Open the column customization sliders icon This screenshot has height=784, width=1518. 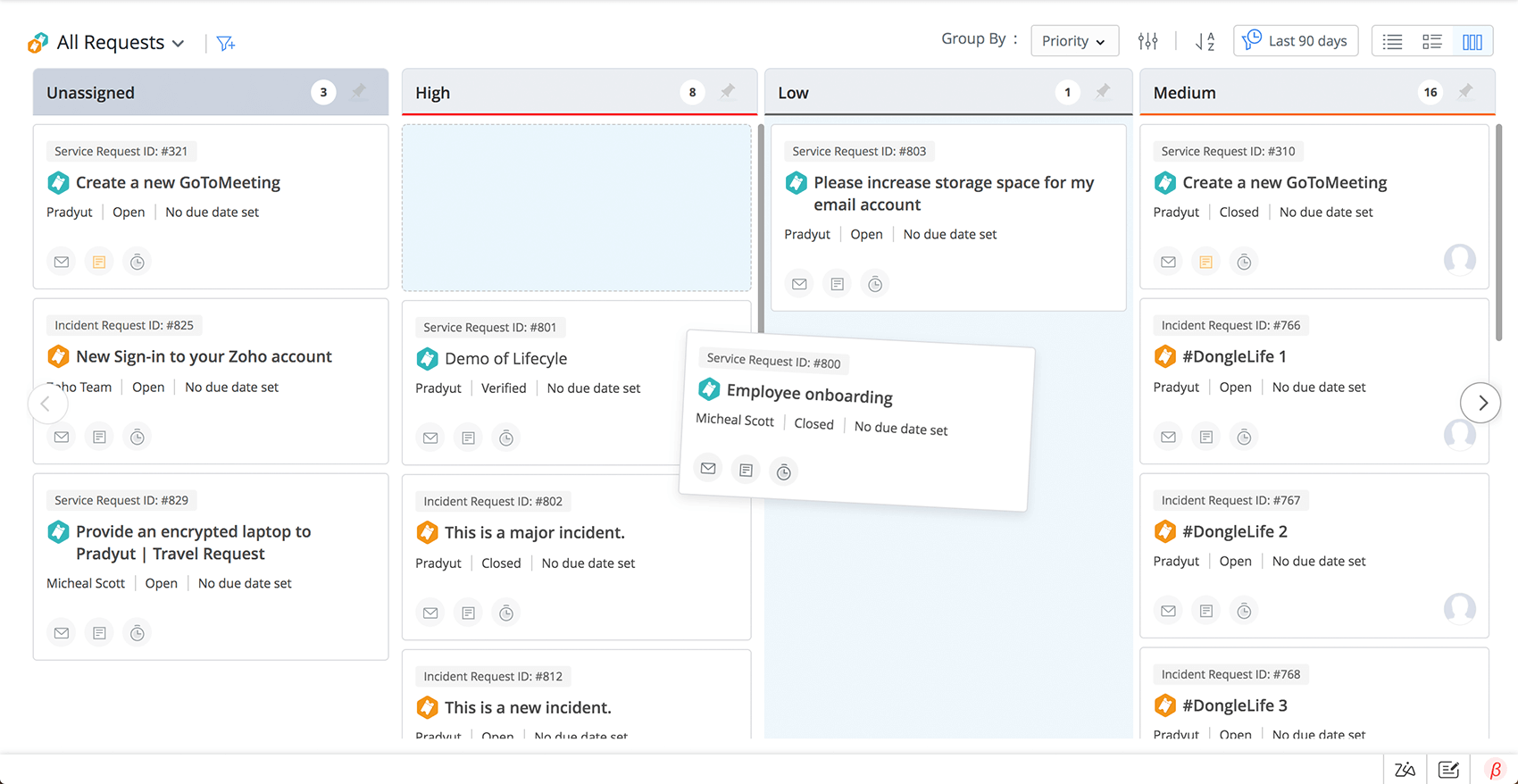1147,41
